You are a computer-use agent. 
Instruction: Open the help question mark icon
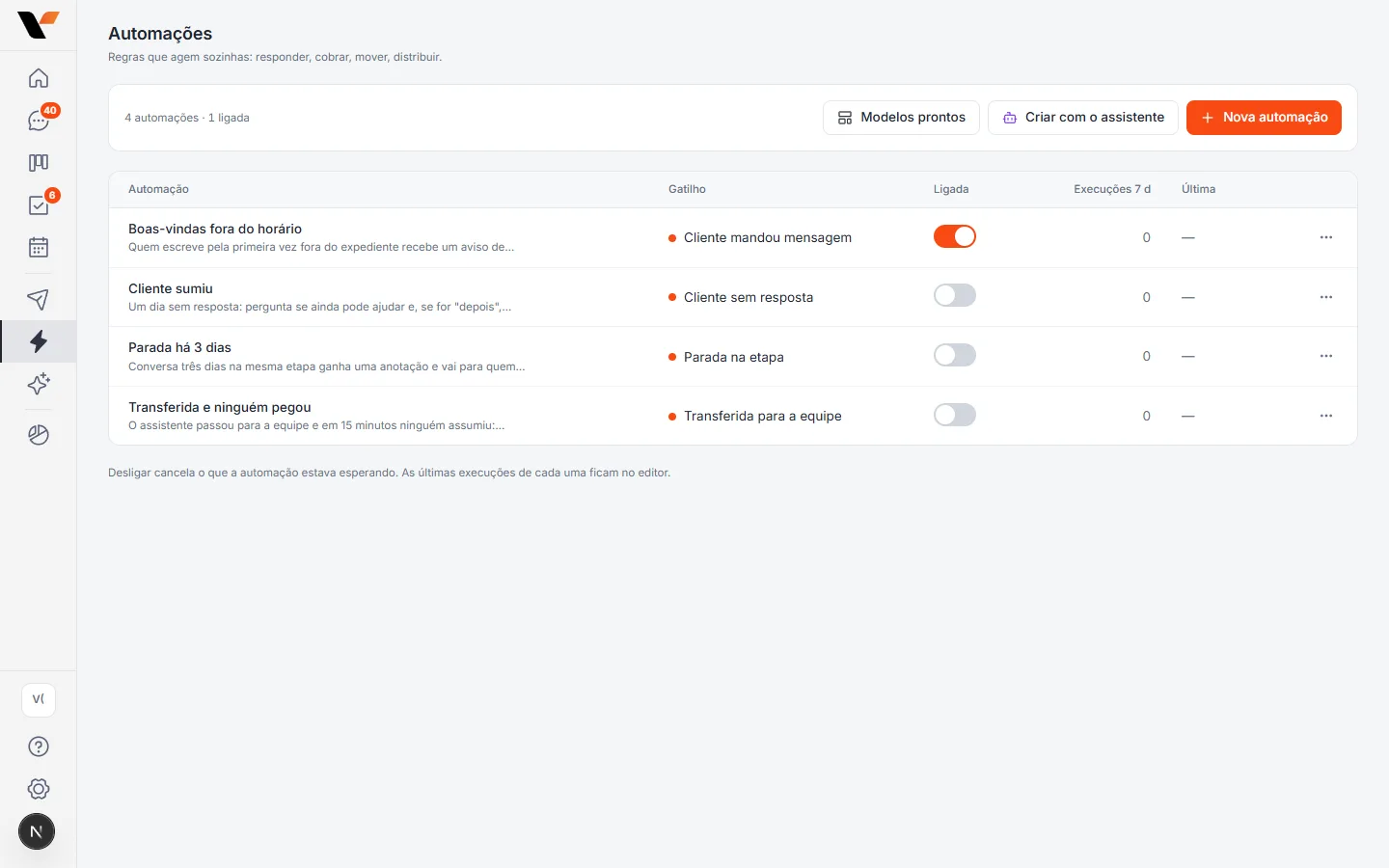(x=39, y=746)
